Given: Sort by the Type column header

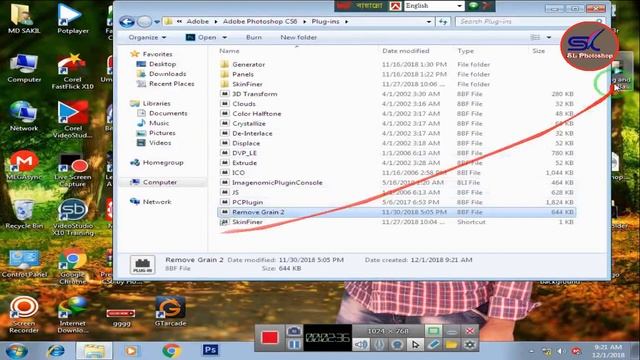Looking at the screenshot, I should coord(466,51).
